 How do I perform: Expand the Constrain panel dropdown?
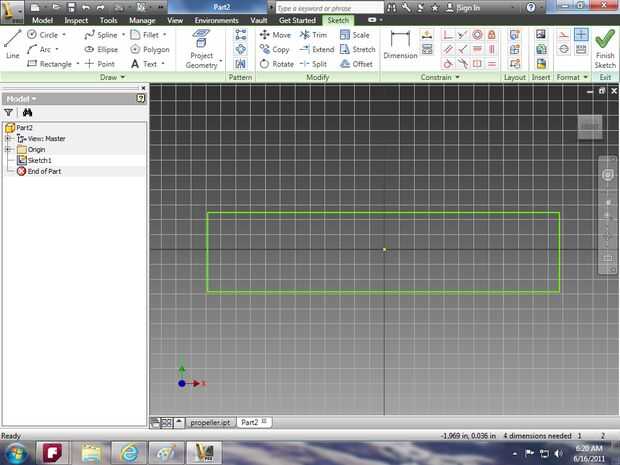click(x=457, y=77)
